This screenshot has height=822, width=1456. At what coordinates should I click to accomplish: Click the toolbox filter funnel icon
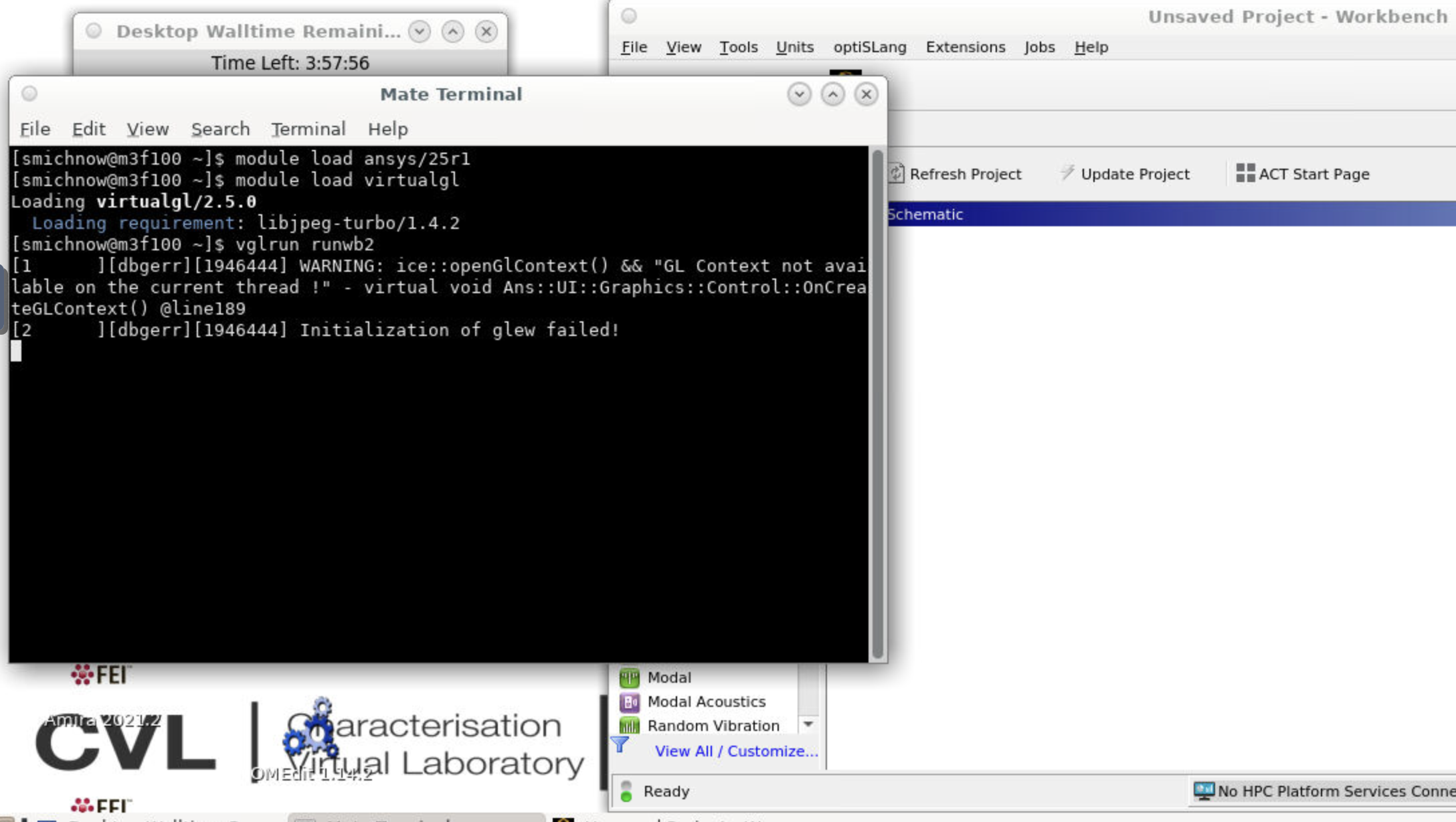(620, 744)
